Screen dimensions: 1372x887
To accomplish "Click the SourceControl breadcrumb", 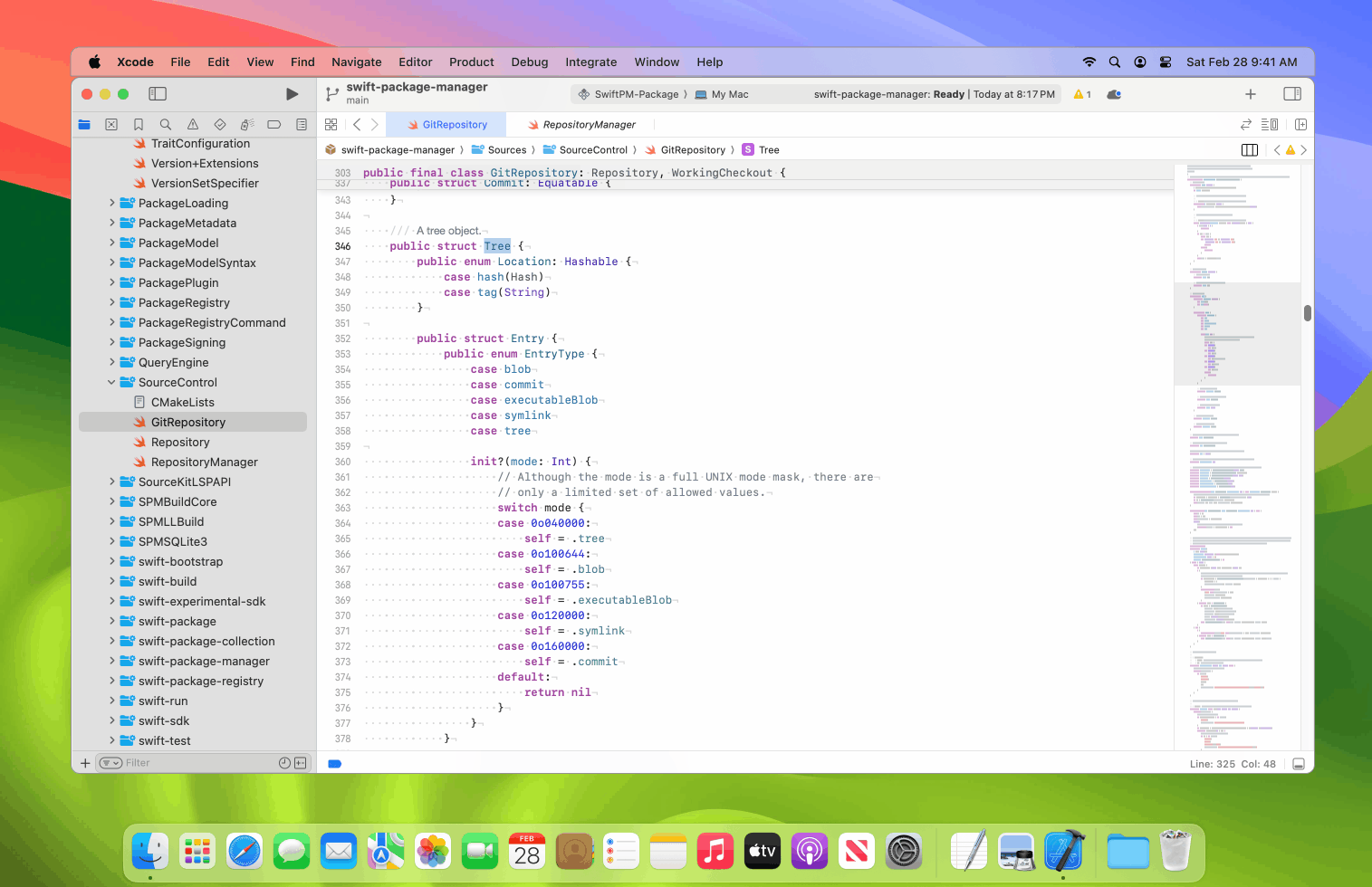I will [585, 150].
